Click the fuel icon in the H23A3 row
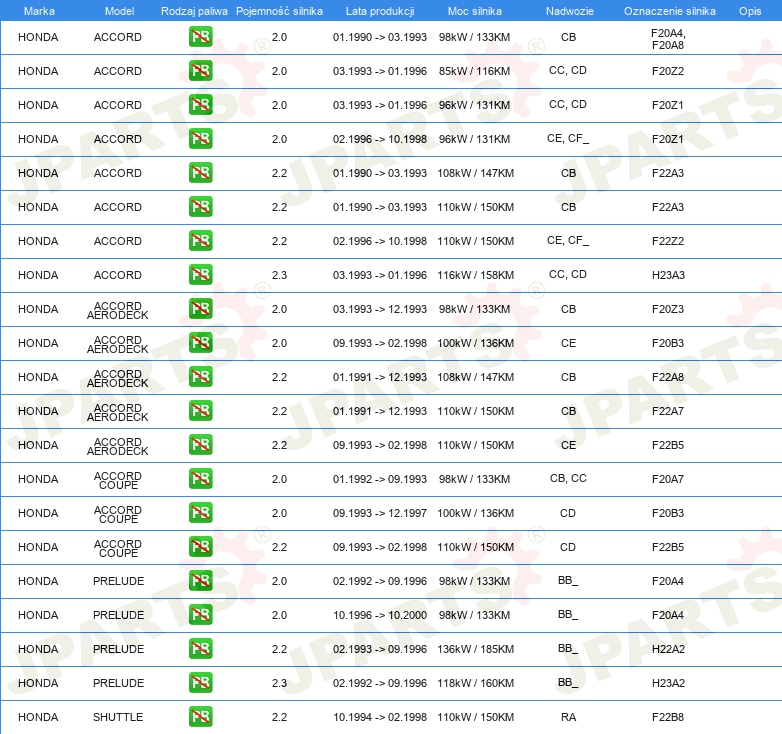The height and width of the screenshot is (734, 782). pyautogui.click(x=200, y=275)
